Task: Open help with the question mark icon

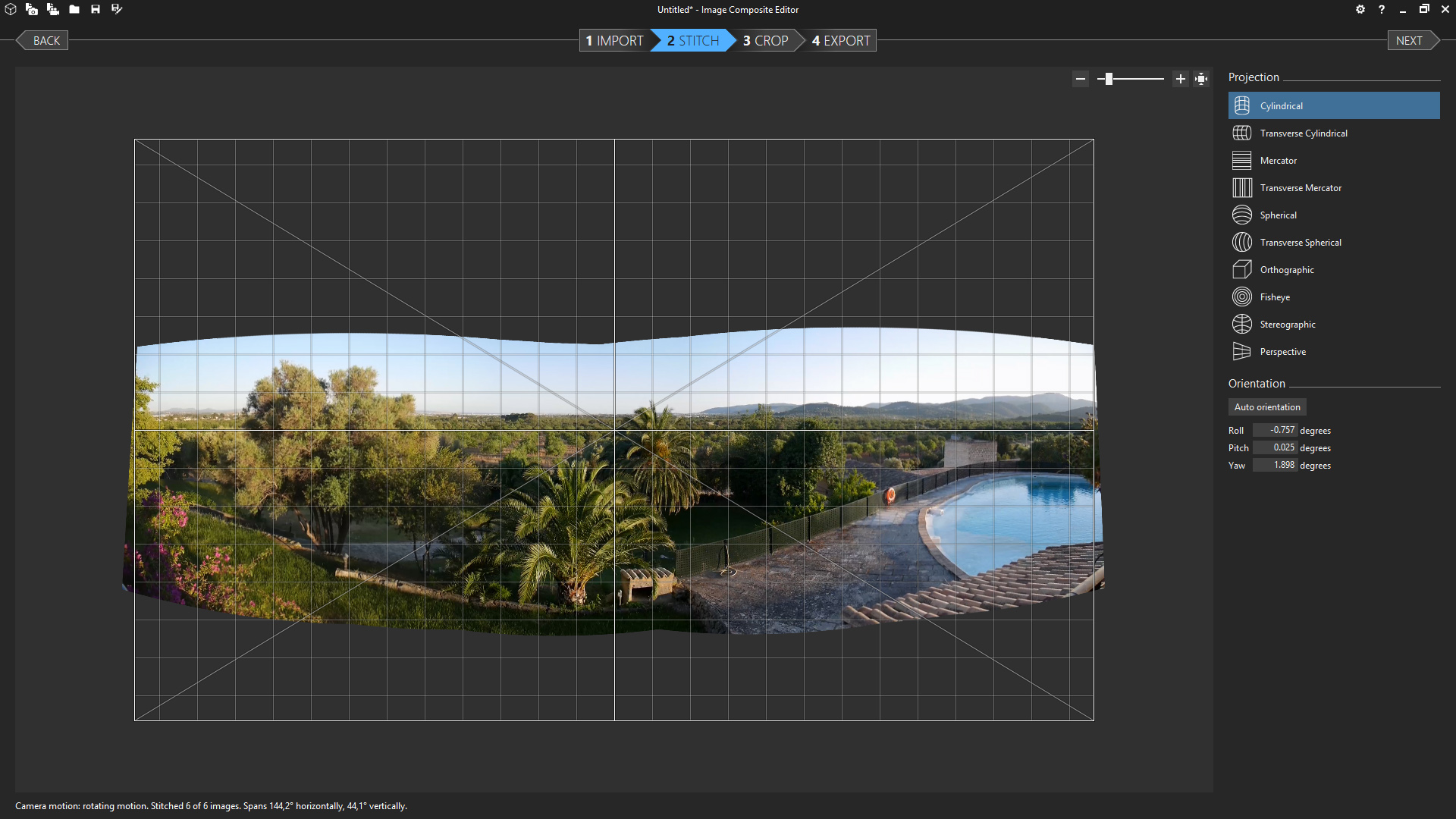Action: coord(1382,9)
